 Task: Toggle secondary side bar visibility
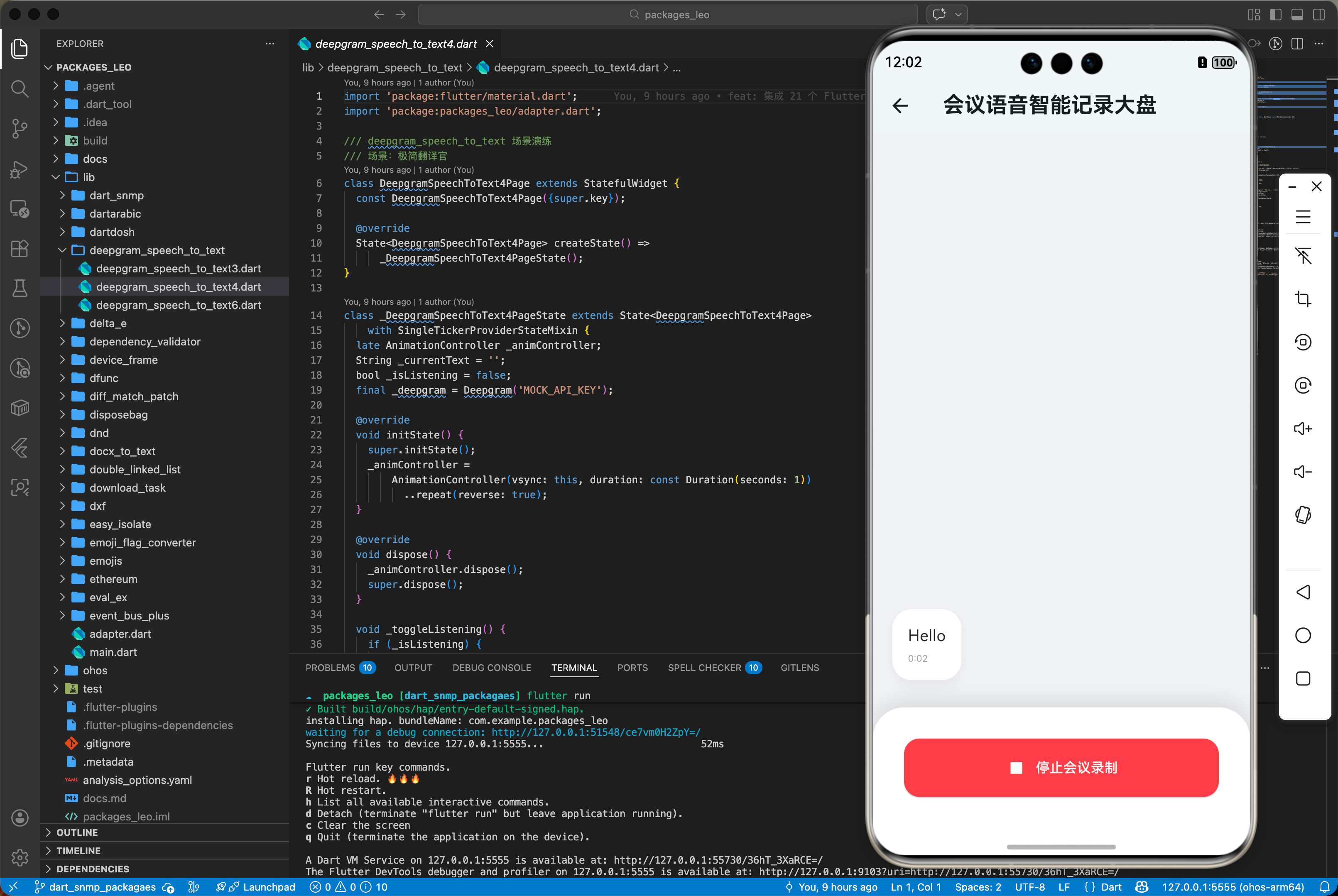pyautogui.click(x=1318, y=14)
